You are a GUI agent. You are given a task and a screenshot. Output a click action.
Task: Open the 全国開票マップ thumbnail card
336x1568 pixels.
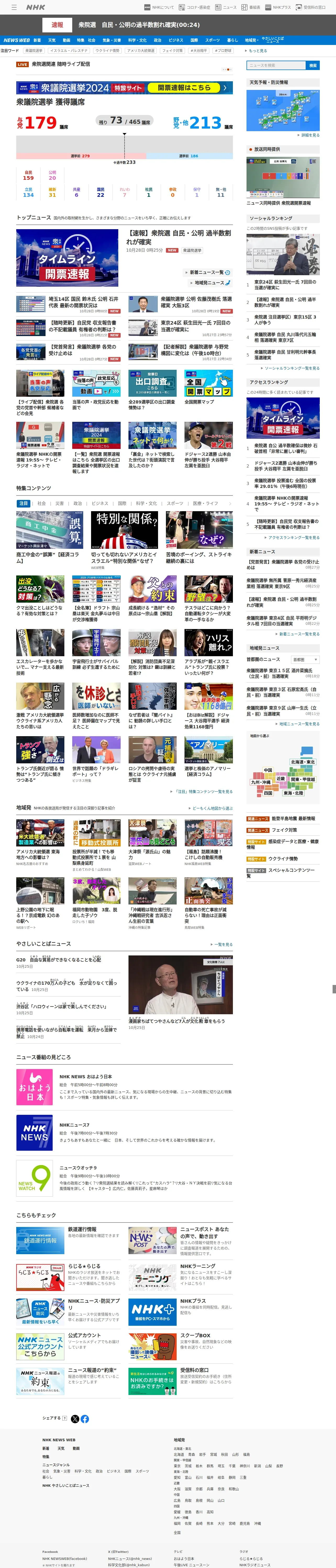point(209,383)
